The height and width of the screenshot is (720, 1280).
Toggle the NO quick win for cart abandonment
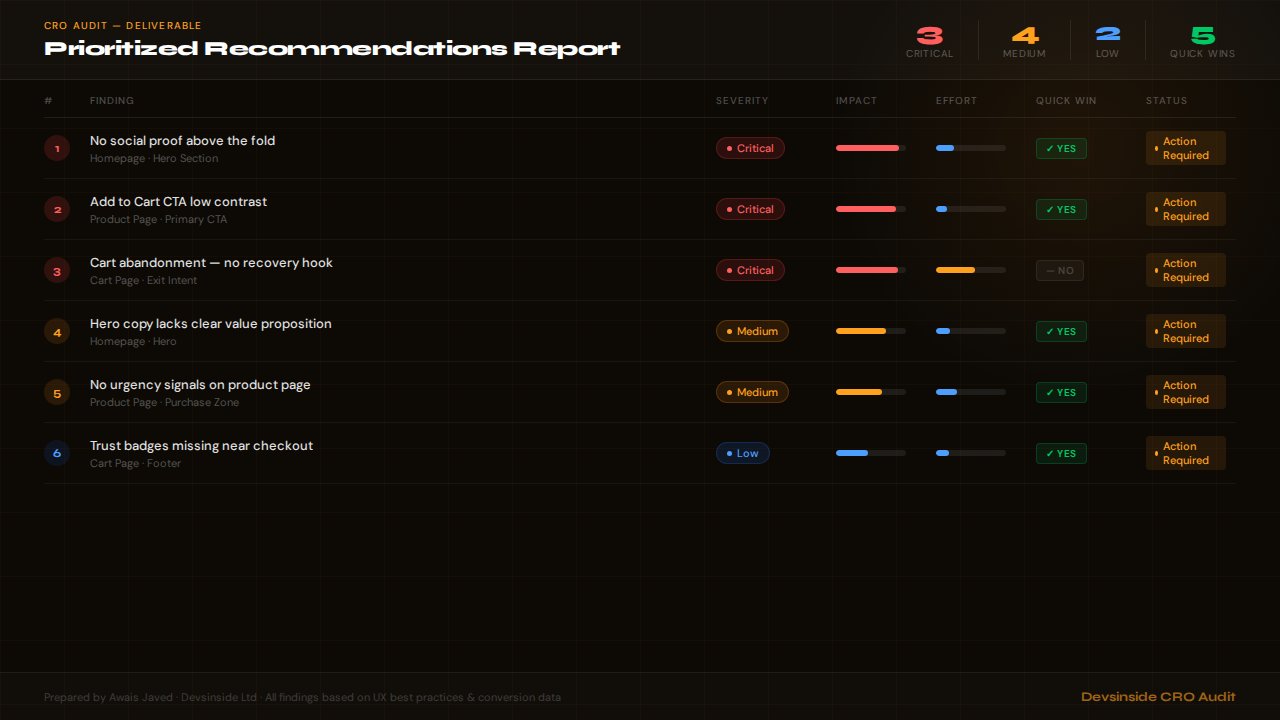click(1060, 270)
